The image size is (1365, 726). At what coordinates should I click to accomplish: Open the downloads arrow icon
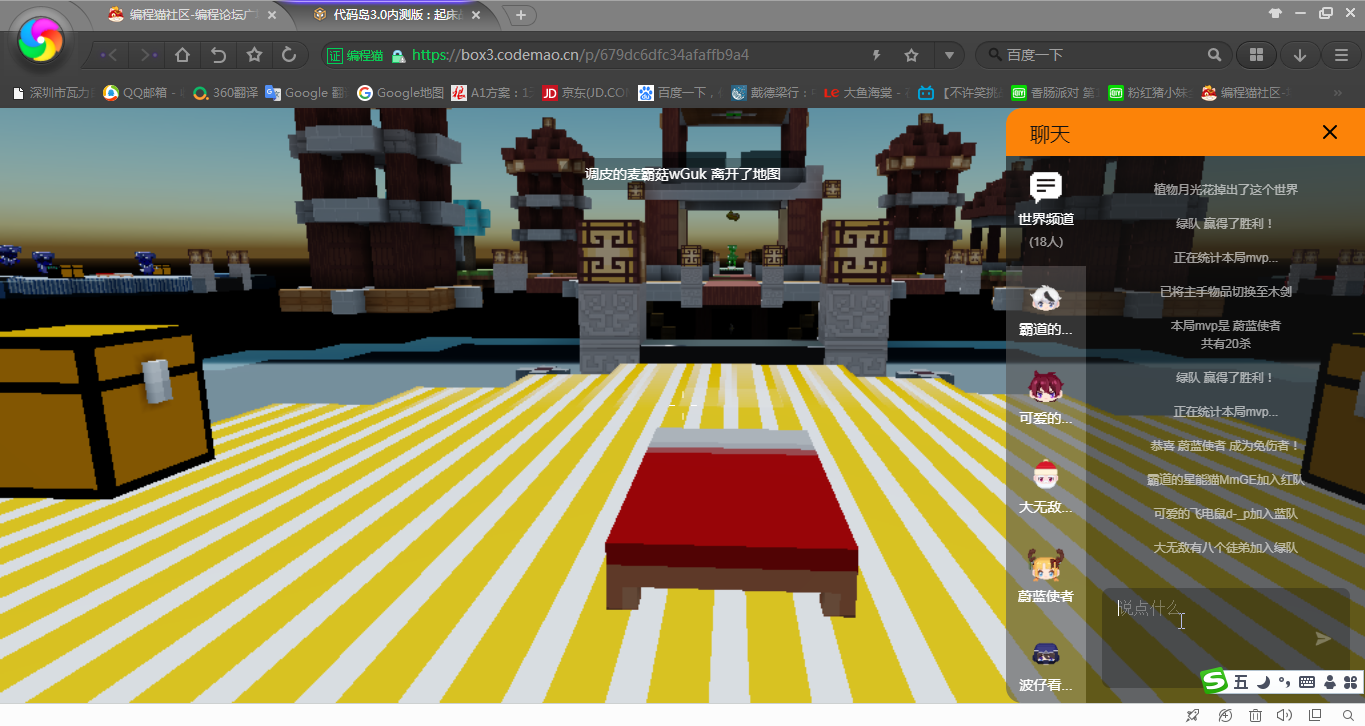tap(1300, 55)
